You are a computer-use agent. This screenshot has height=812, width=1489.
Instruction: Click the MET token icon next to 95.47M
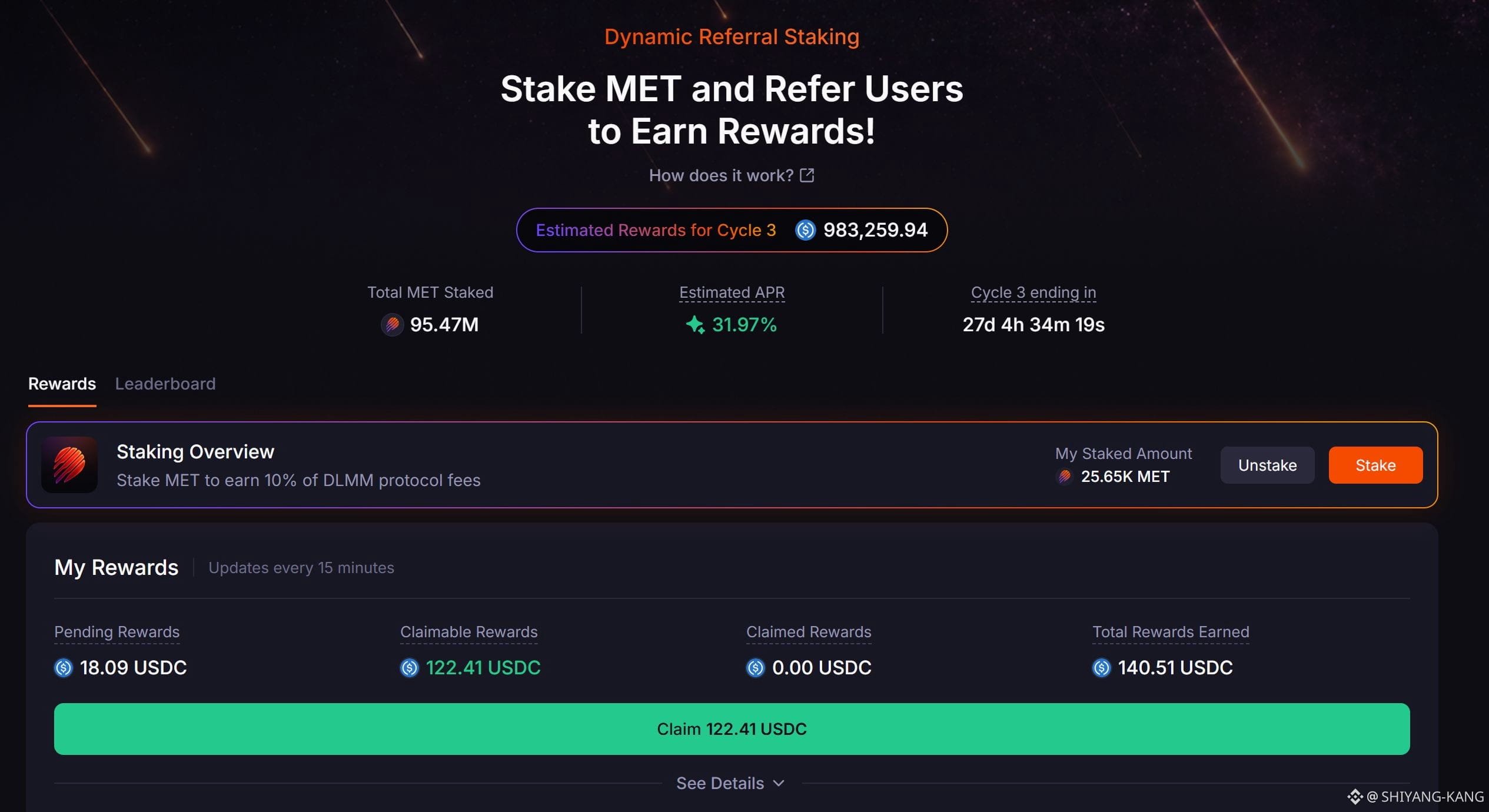pyautogui.click(x=393, y=324)
